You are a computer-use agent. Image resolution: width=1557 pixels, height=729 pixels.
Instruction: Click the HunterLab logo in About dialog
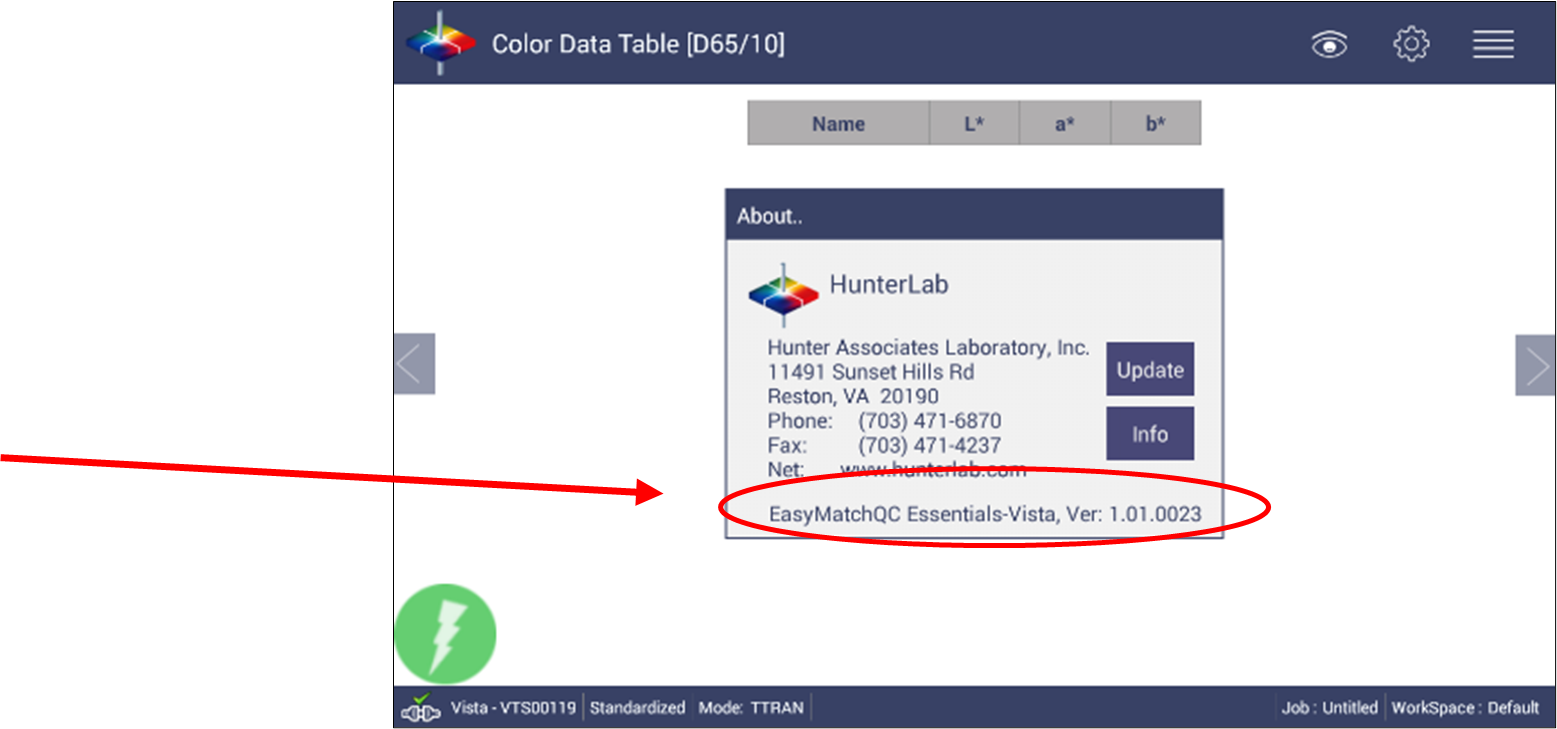783,294
